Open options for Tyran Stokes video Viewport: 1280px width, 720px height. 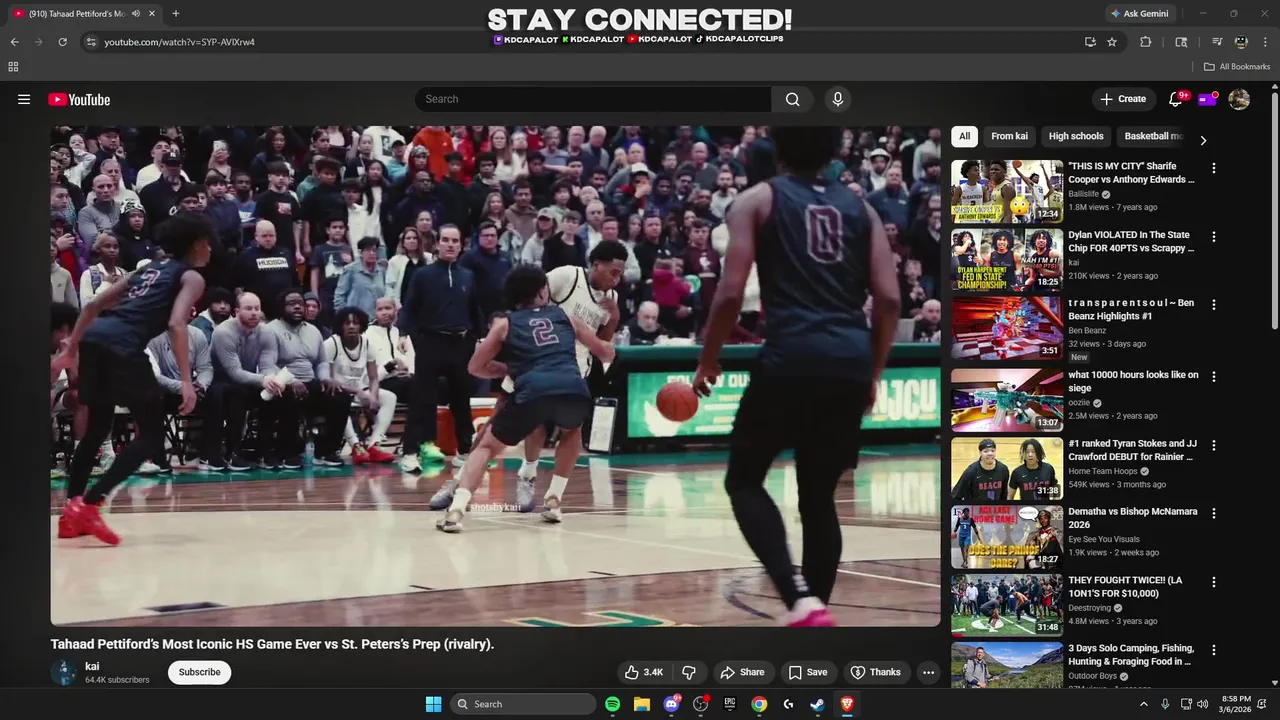click(1214, 445)
